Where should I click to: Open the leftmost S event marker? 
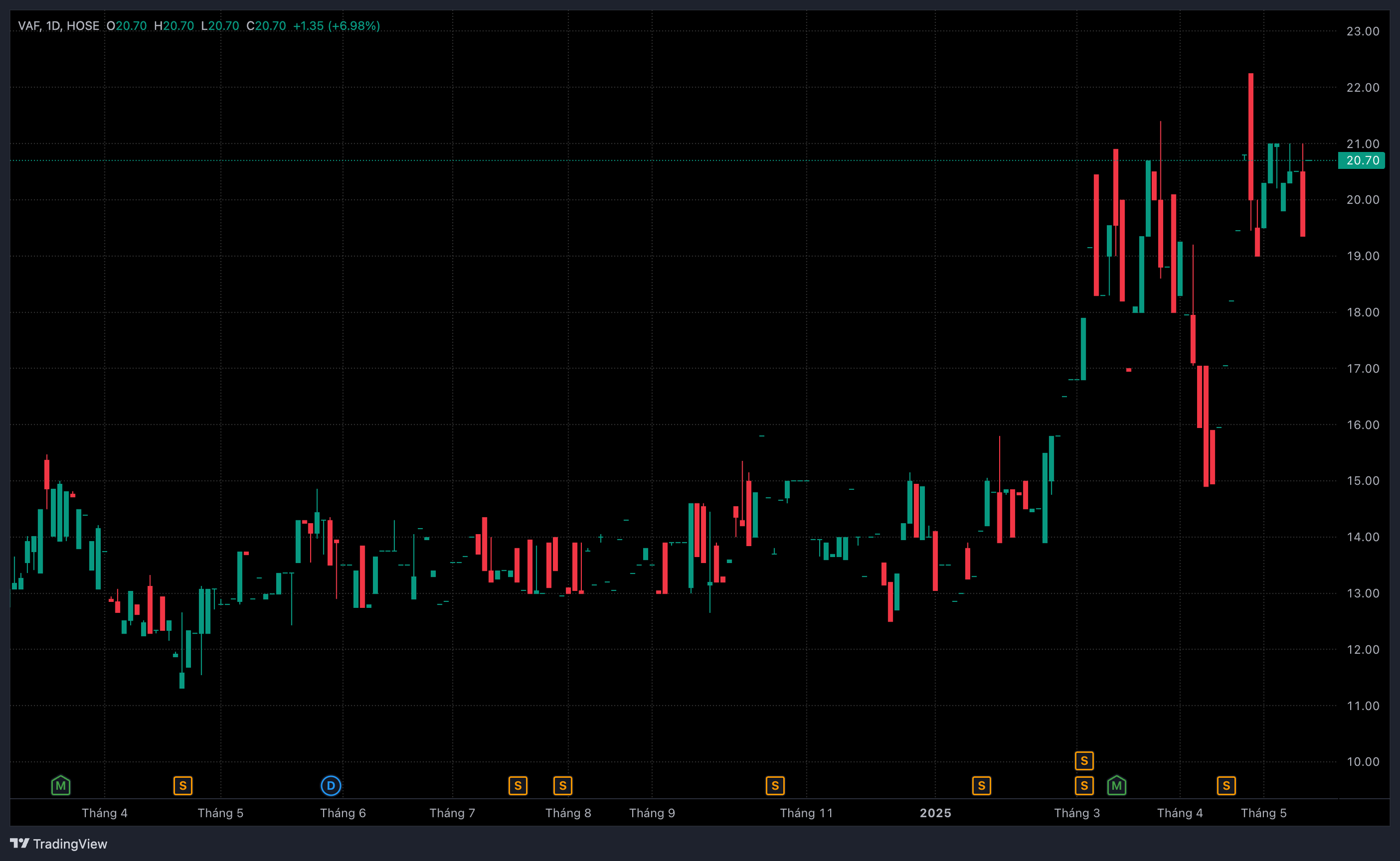point(183,786)
